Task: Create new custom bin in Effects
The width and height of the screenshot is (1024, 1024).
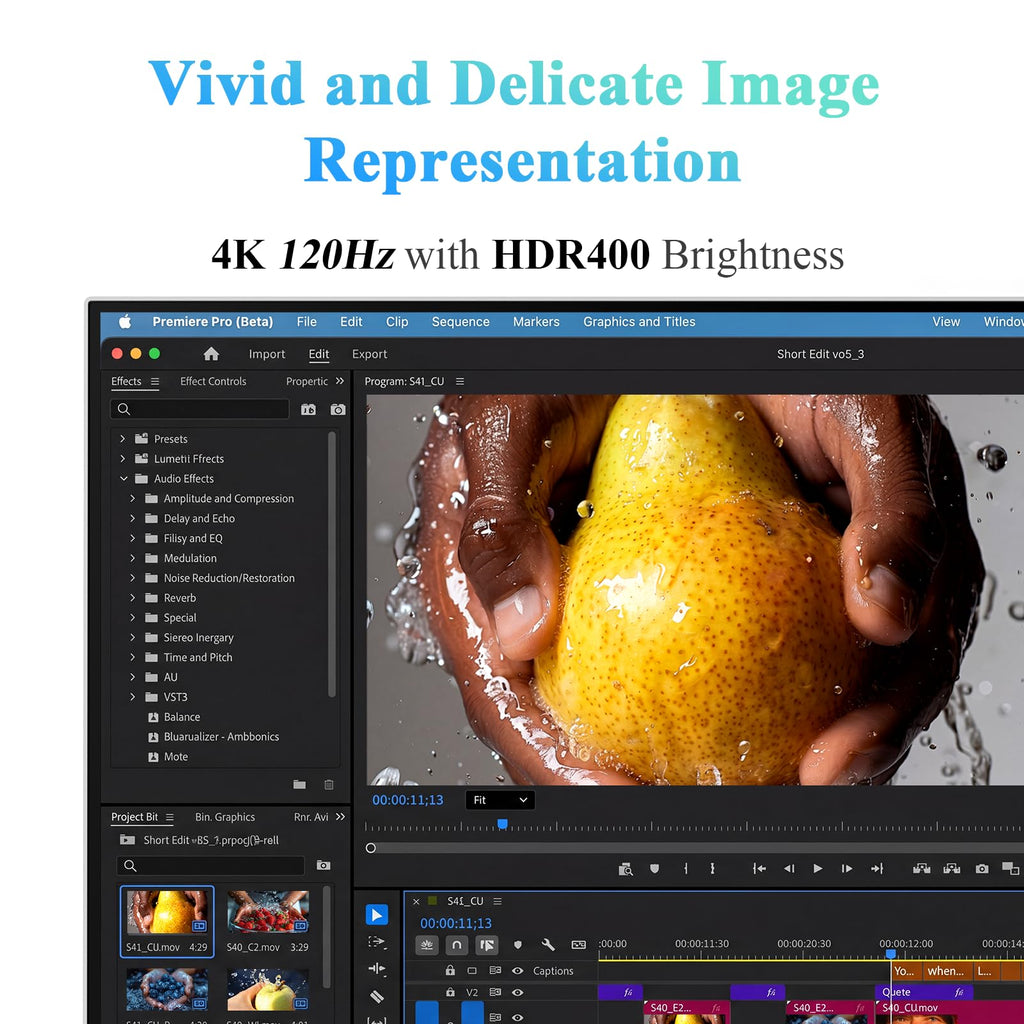Action: tap(300, 784)
